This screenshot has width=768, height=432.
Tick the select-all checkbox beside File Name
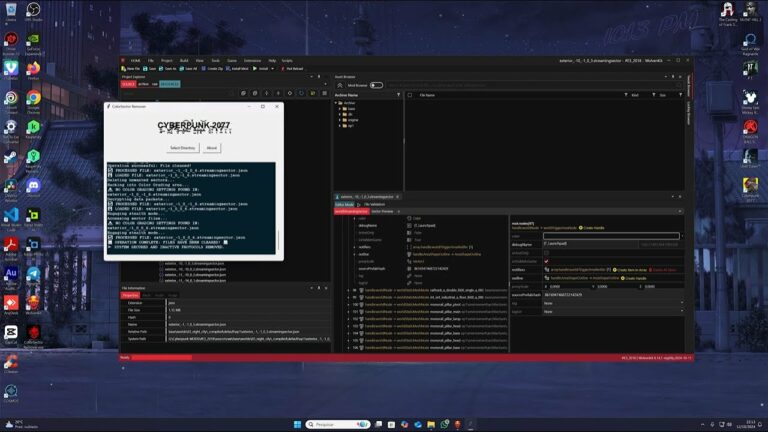coord(410,95)
